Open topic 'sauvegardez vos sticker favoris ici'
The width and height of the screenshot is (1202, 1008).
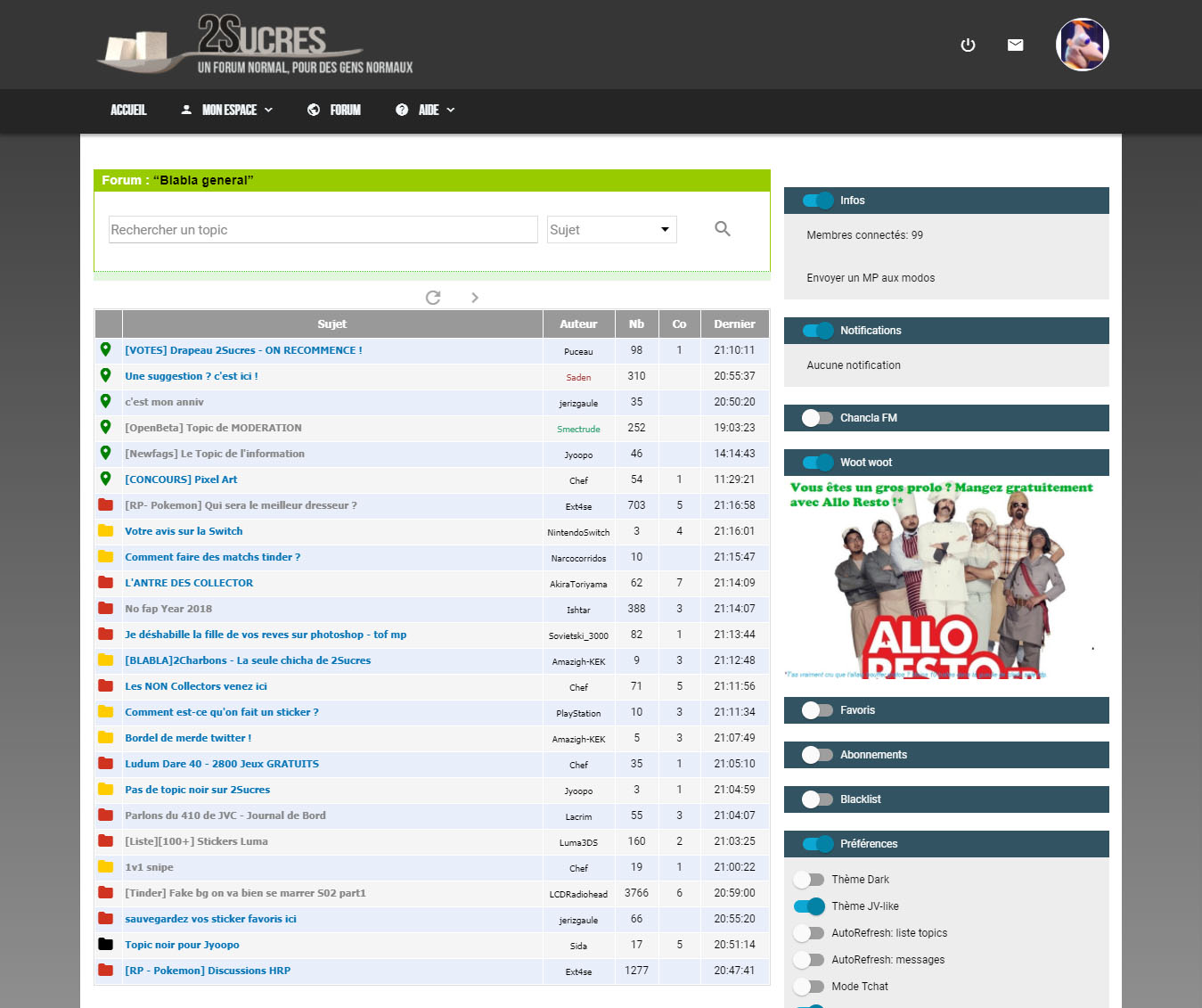pyautogui.click(x=210, y=919)
